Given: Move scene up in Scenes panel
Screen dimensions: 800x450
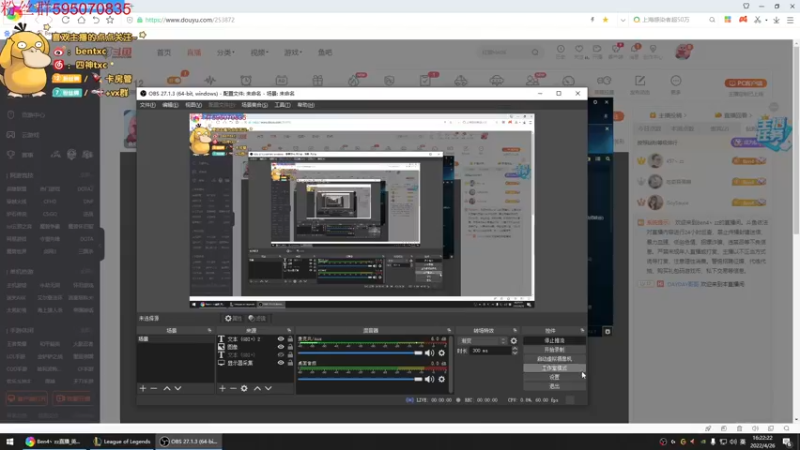Looking at the screenshot, I should pyautogui.click(x=167, y=388).
